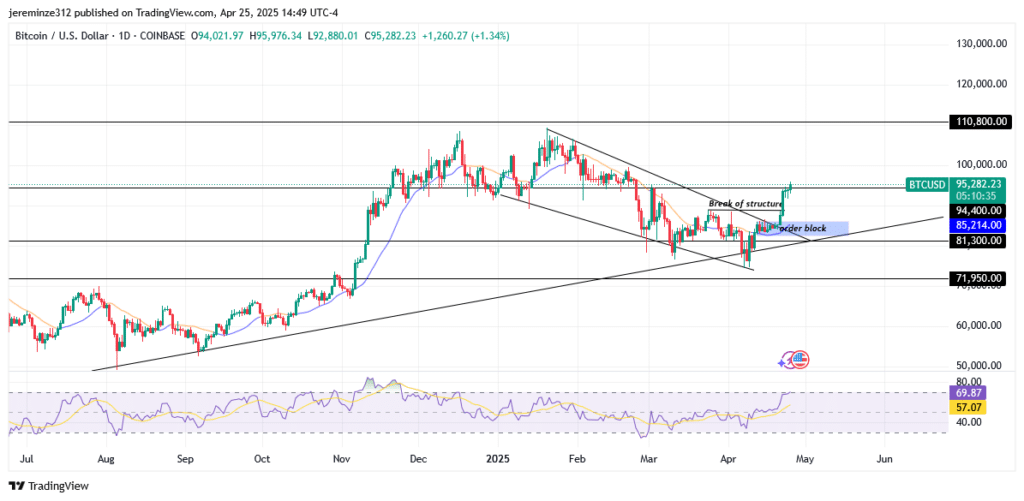Viewport: 1024px width, 501px height.
Task: Click the Jul label on time axis
Action: point(28,459)
